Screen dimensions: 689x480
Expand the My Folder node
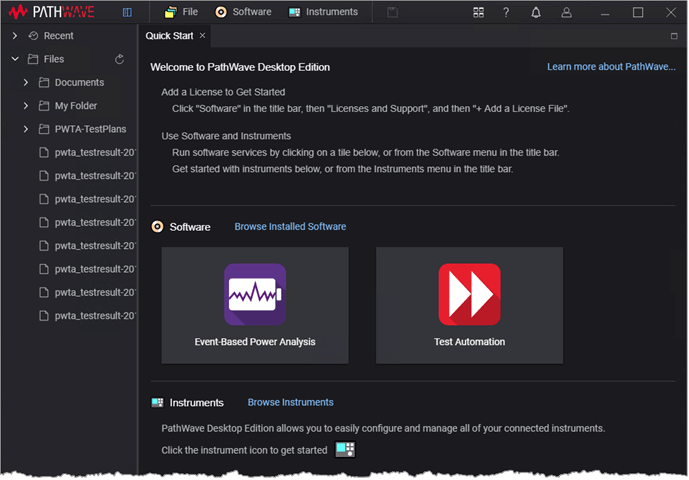pos(26,105)
